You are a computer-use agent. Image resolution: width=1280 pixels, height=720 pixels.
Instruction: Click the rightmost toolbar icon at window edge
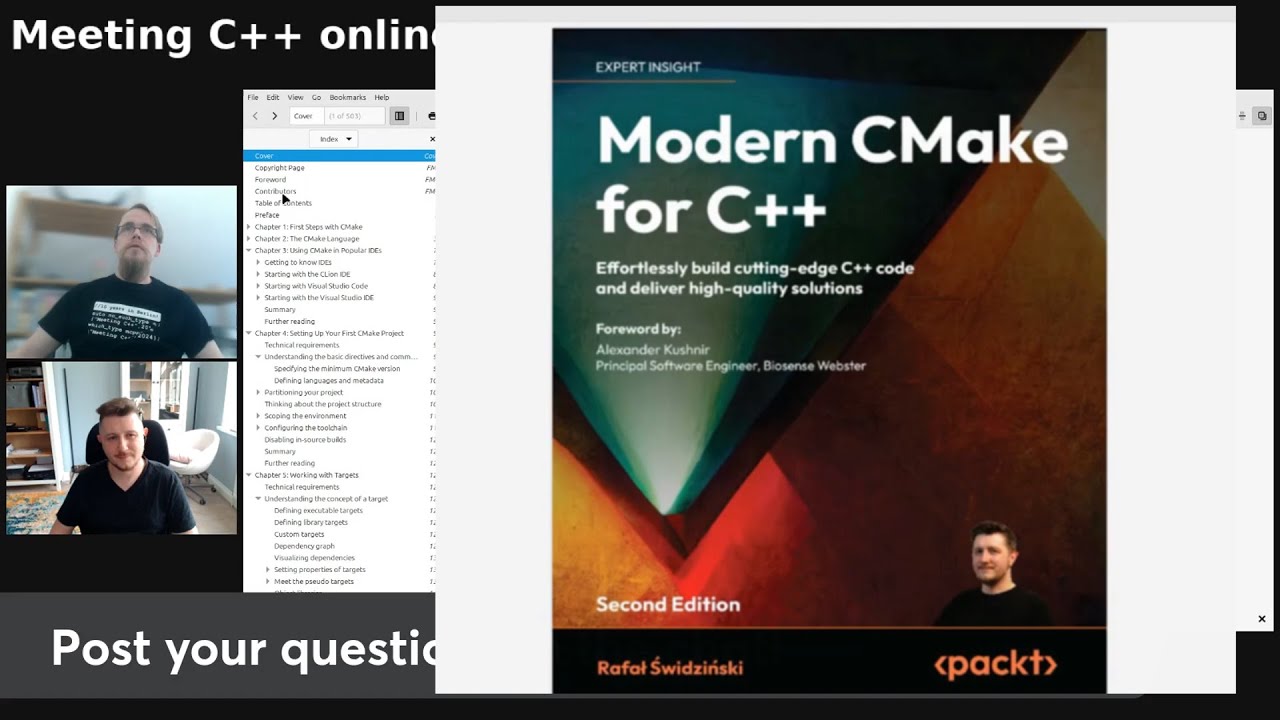coord(1262,116)
